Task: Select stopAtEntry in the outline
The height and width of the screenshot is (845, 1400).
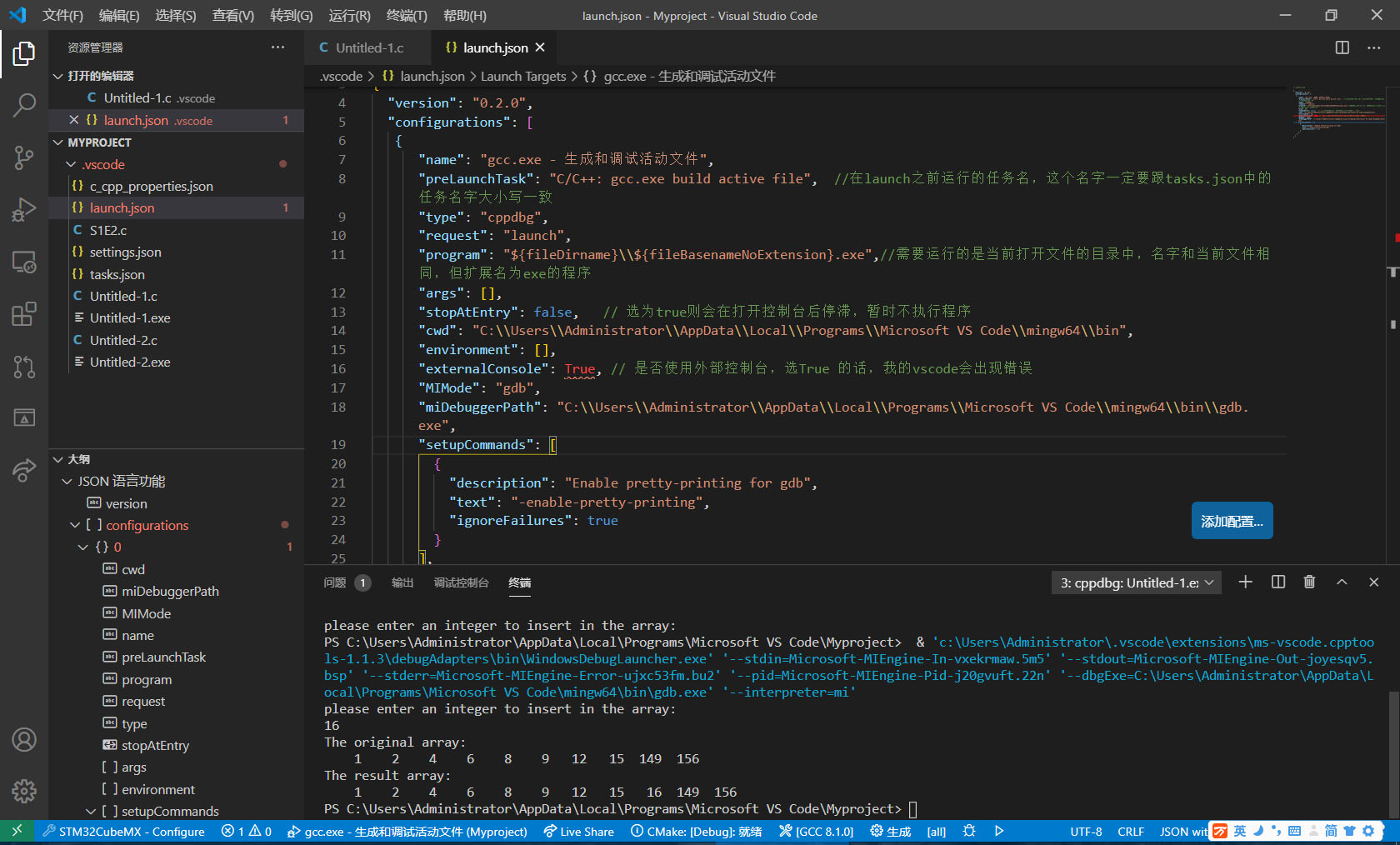Action: [x=176, y=745]
